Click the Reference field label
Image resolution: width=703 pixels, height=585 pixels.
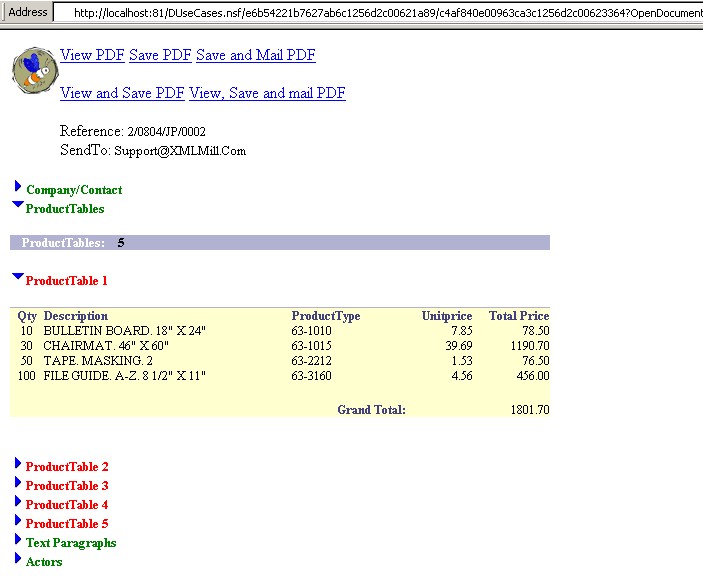[92, 131]
